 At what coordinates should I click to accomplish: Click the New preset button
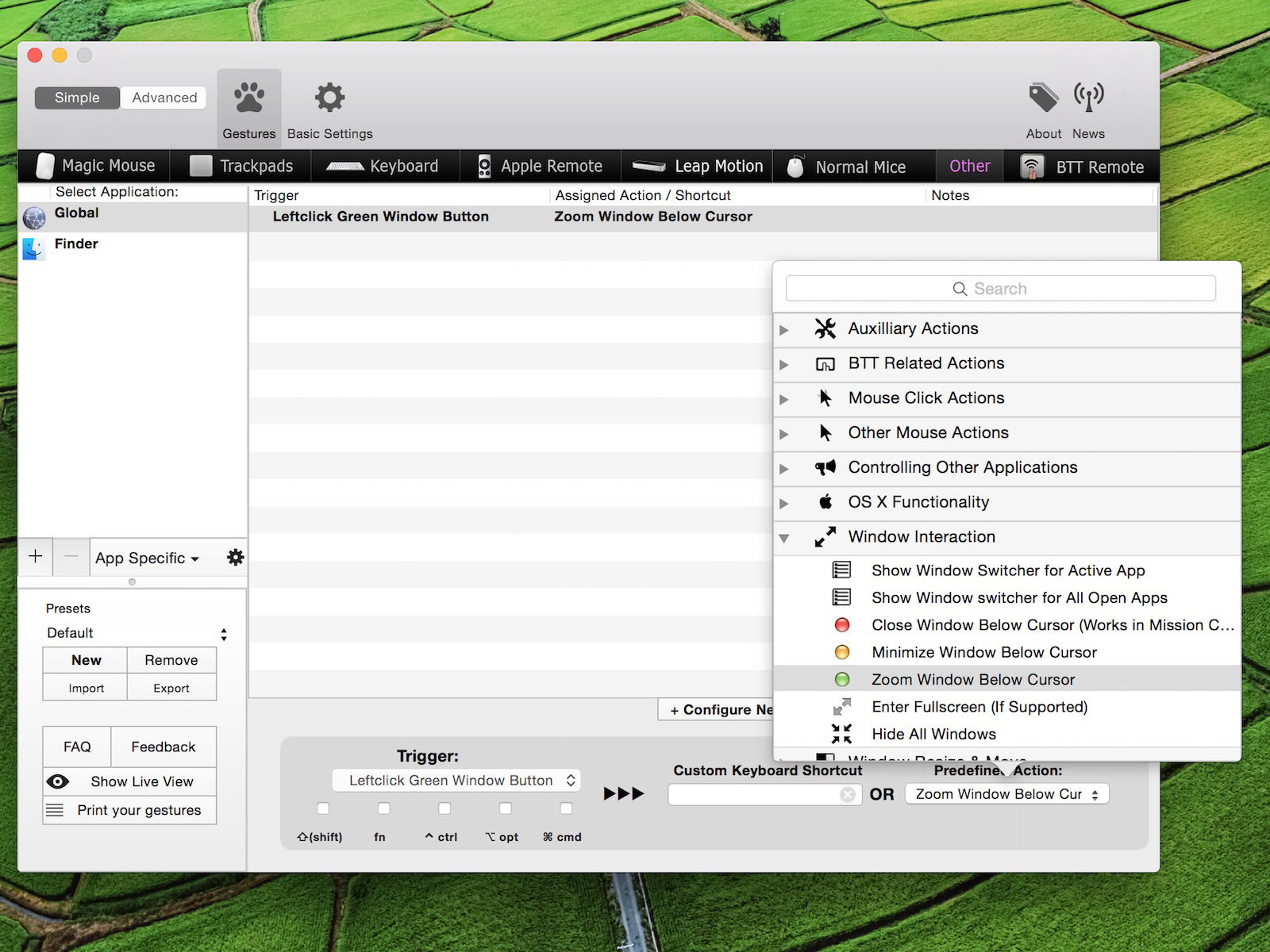pyautogui.click(x=86, y=660)
